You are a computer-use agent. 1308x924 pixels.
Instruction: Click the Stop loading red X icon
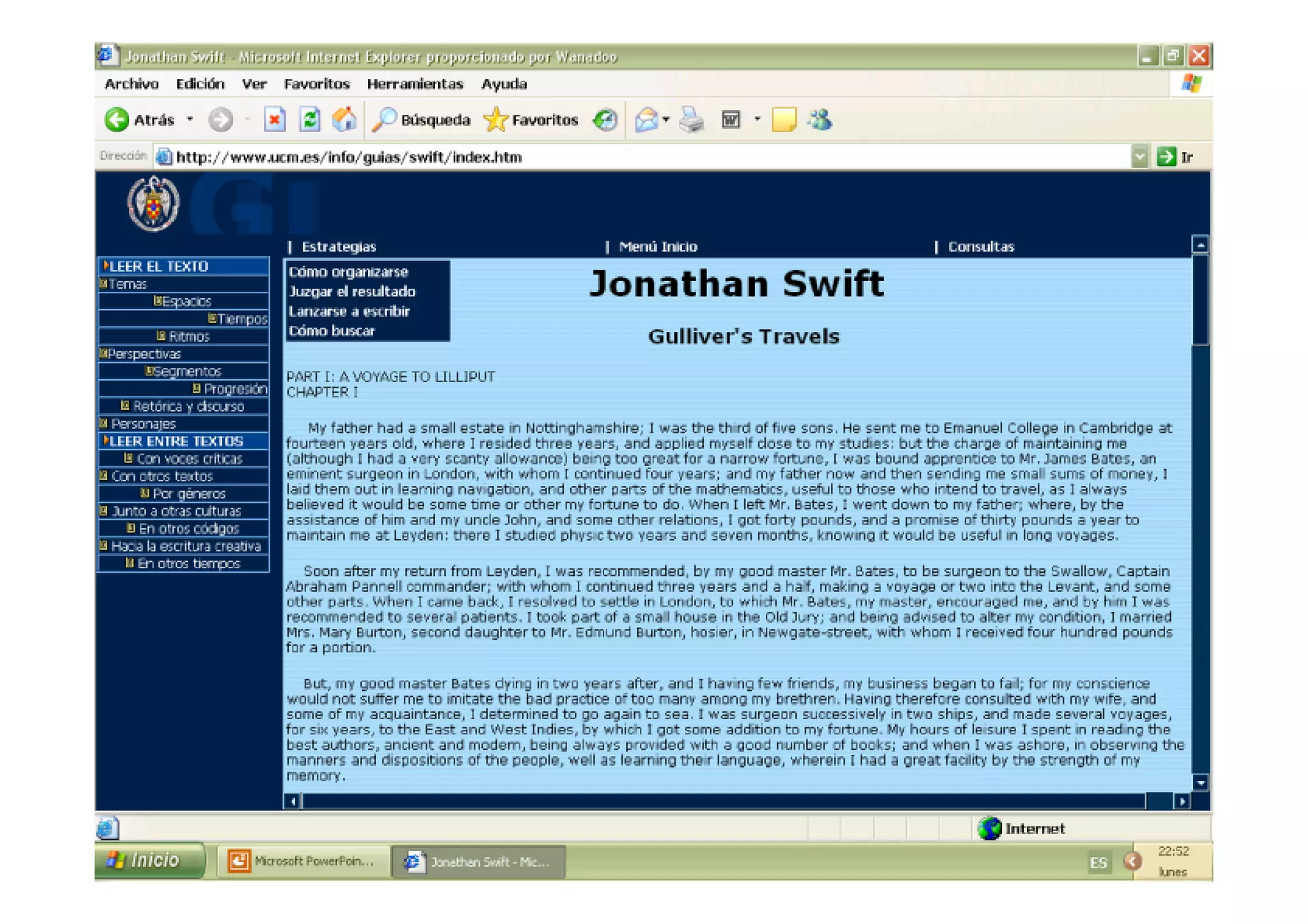[x=275, y=120]
